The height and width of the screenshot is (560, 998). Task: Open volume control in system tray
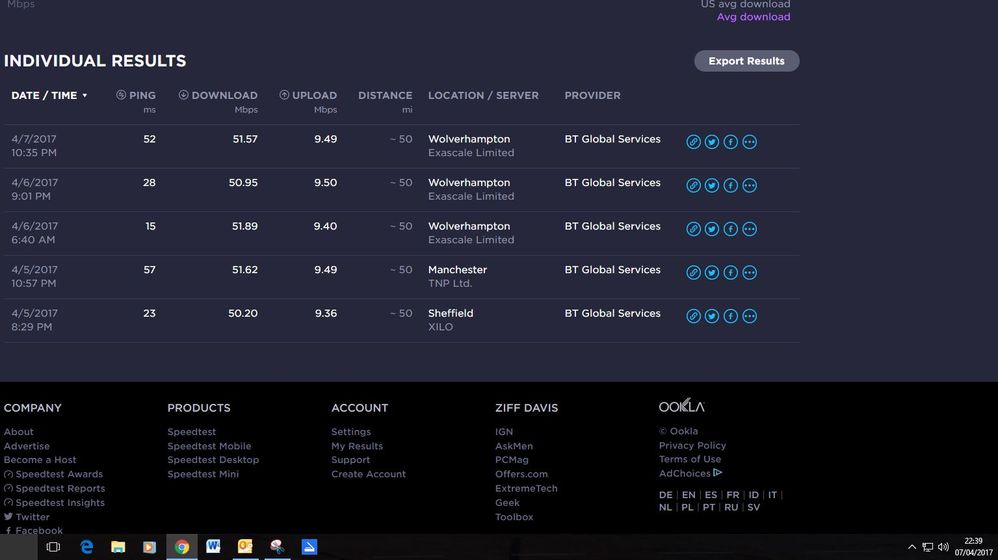coord(943,547)
